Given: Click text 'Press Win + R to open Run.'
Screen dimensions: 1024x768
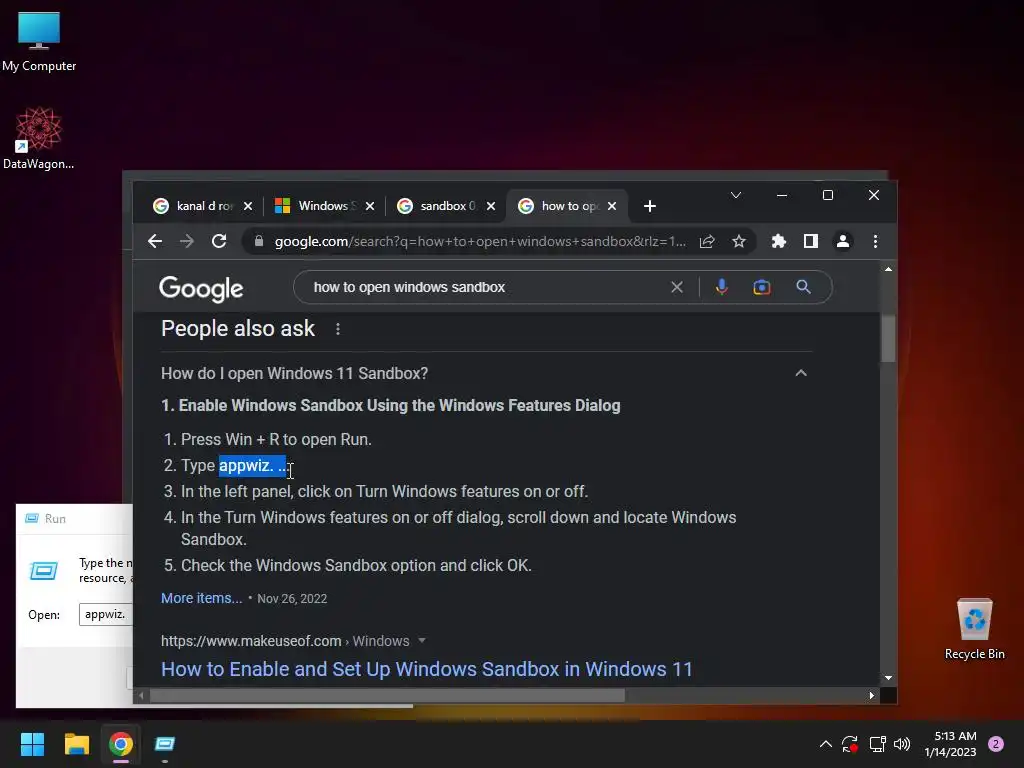Looking at the screenshot, I should pyautogui.click(x=276, y=440).
